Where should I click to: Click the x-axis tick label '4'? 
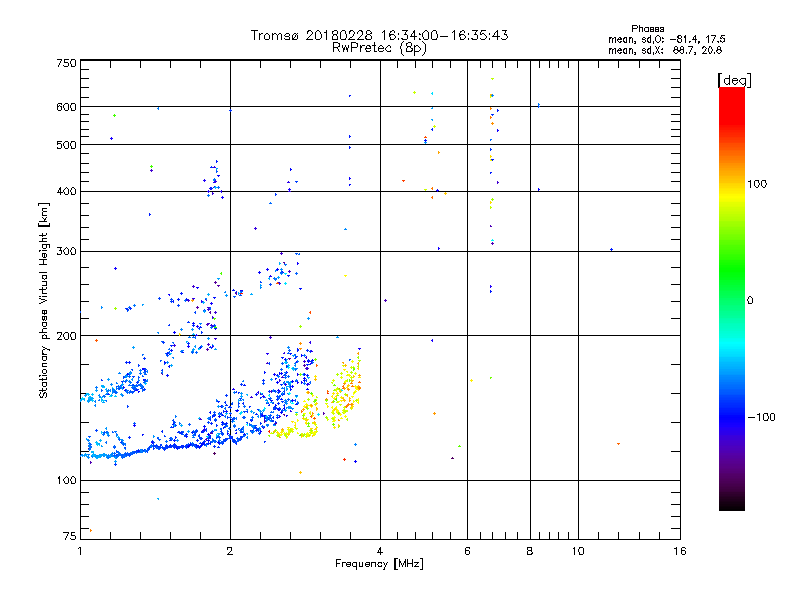coord(380,551)
